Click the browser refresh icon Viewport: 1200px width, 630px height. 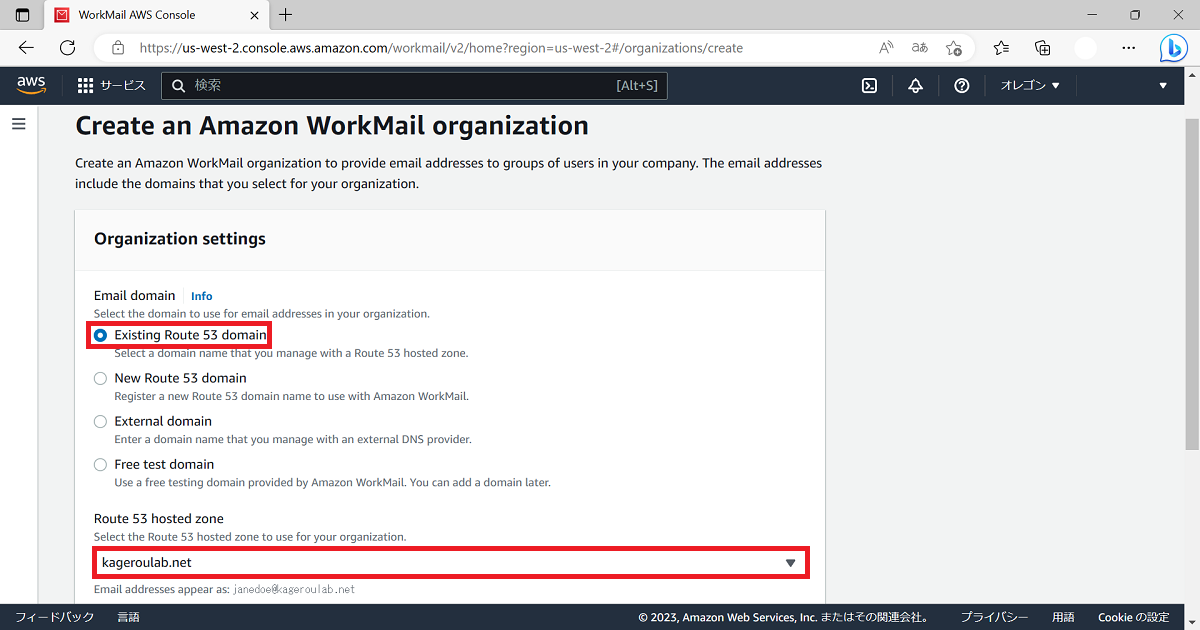pos(67,47)
